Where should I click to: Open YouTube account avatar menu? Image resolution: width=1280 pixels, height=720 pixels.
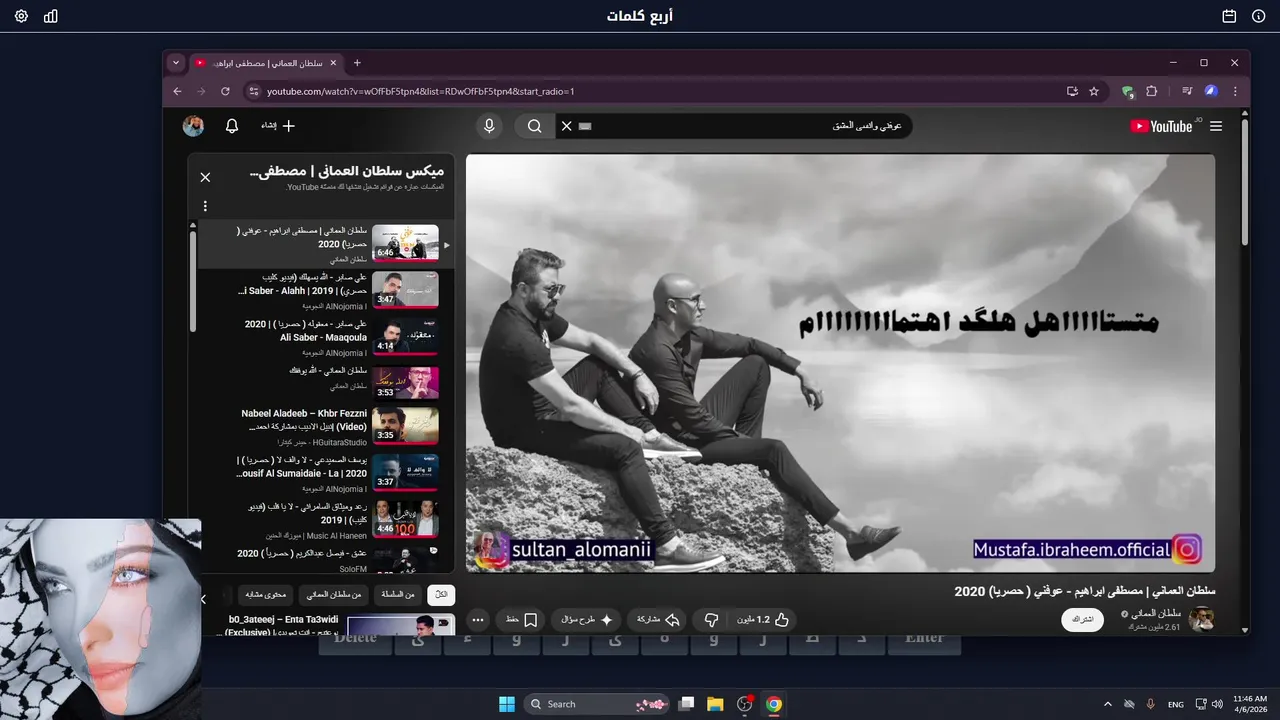click(x=193, y=126)
